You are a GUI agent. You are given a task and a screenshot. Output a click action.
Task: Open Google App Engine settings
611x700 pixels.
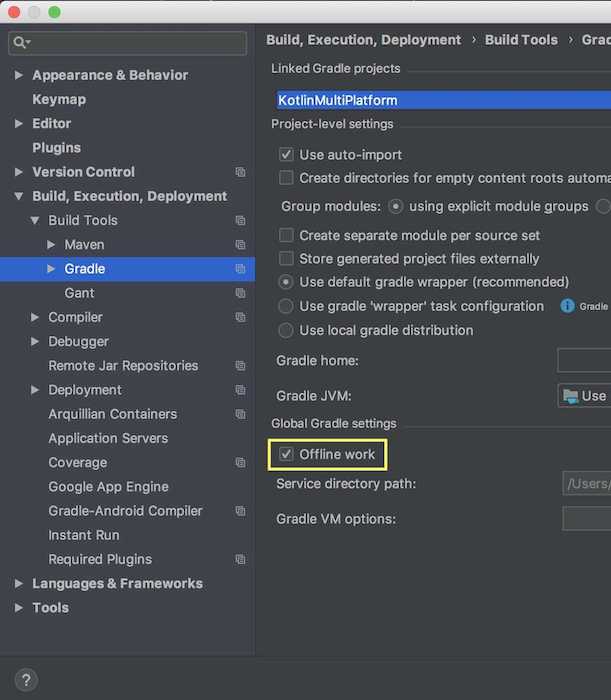coord(108,487)
